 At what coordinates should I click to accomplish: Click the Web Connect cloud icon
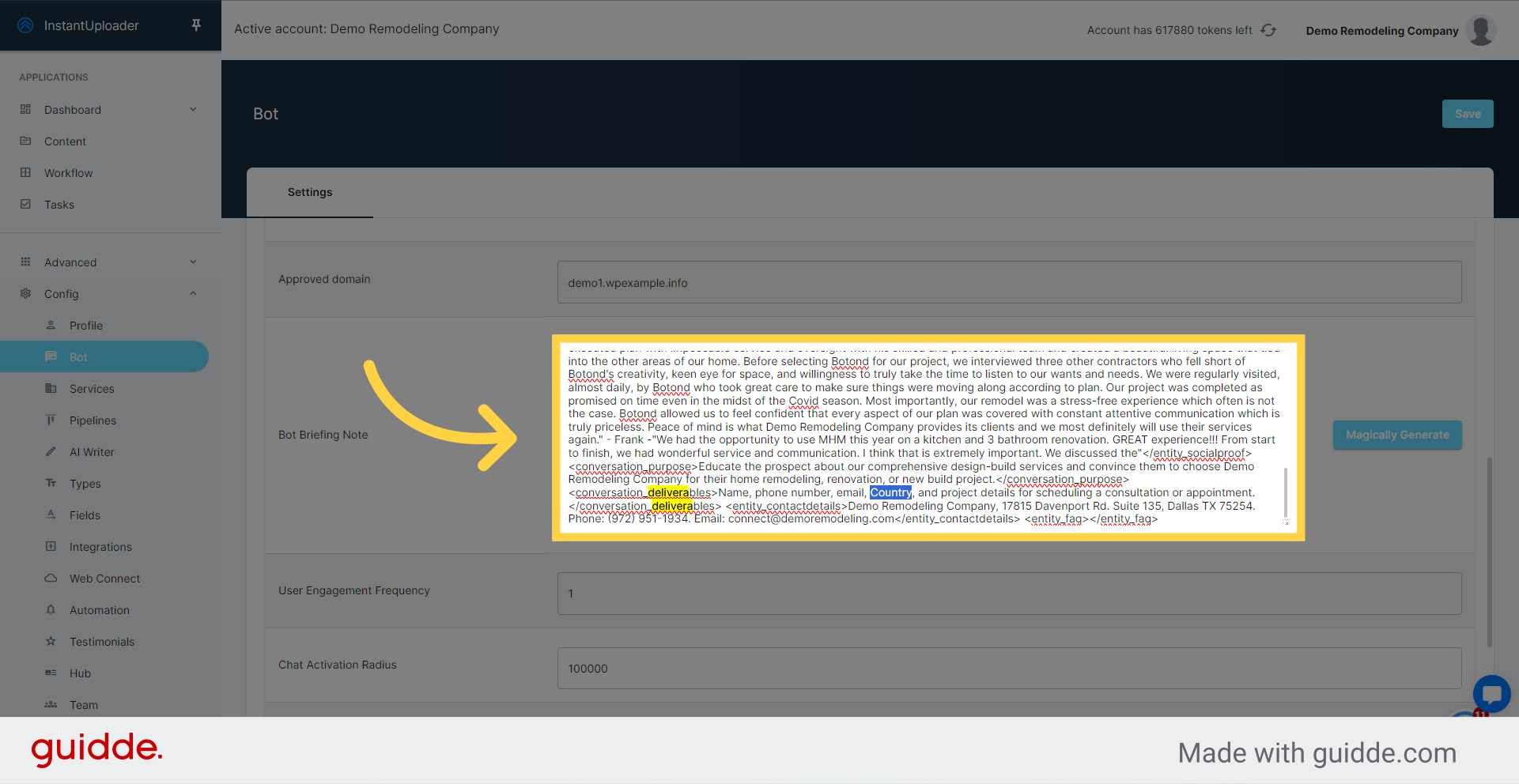coord(51,578)
